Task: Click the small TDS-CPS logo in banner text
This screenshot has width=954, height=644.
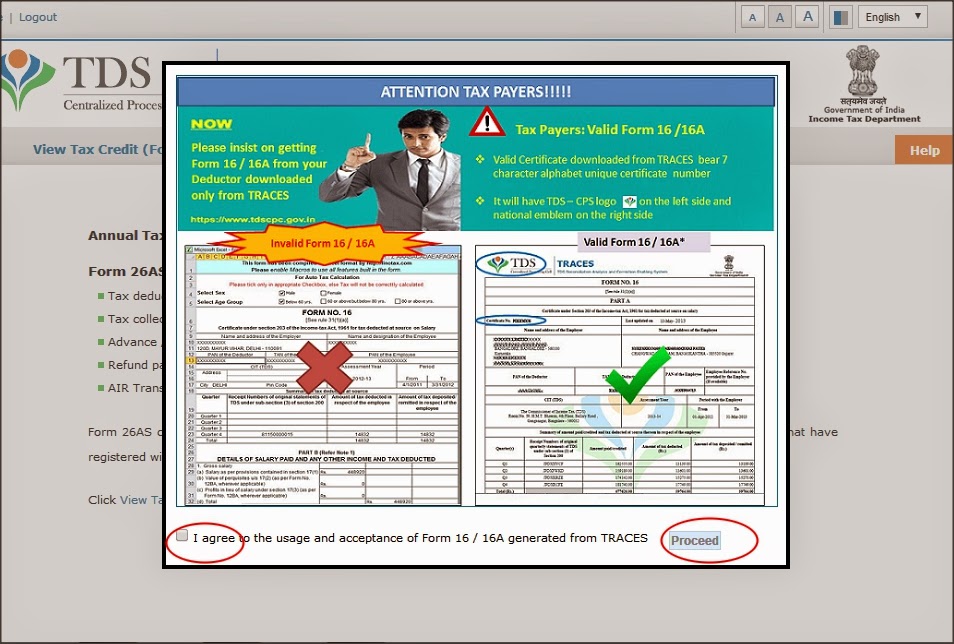Action: pos(629,201)
